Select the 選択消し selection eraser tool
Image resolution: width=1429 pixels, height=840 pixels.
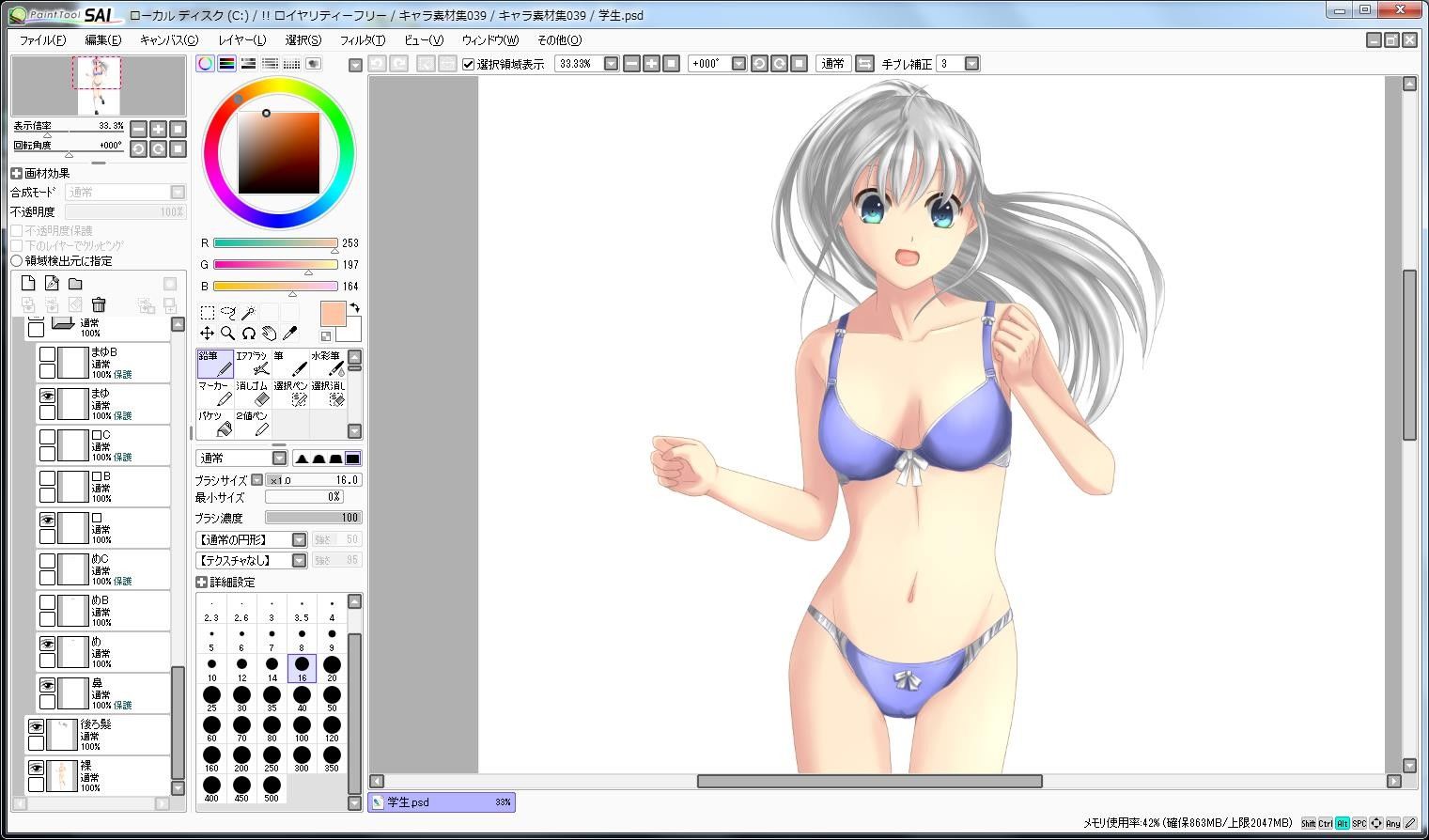[328, 394]
